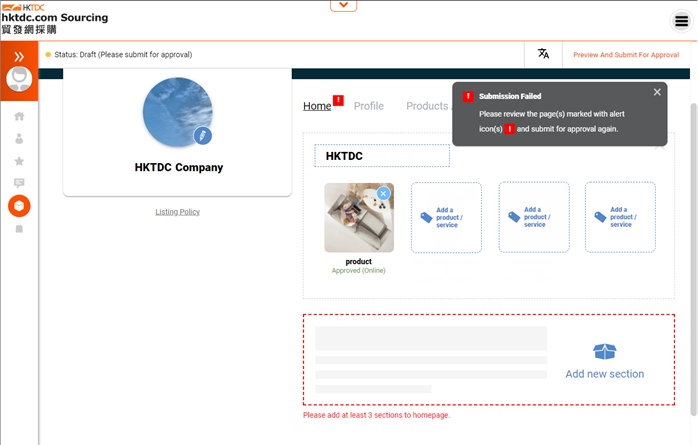Click the Status: Draft status text
Screen dimensions: 698x445
(x=123, y=55)
